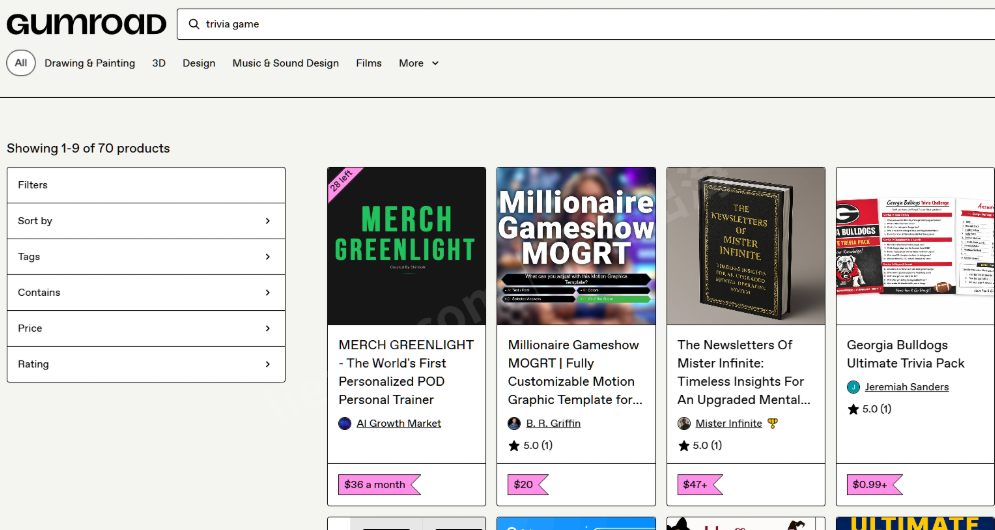Click star rating on Georgia Bulldogs card

point(869,409)
